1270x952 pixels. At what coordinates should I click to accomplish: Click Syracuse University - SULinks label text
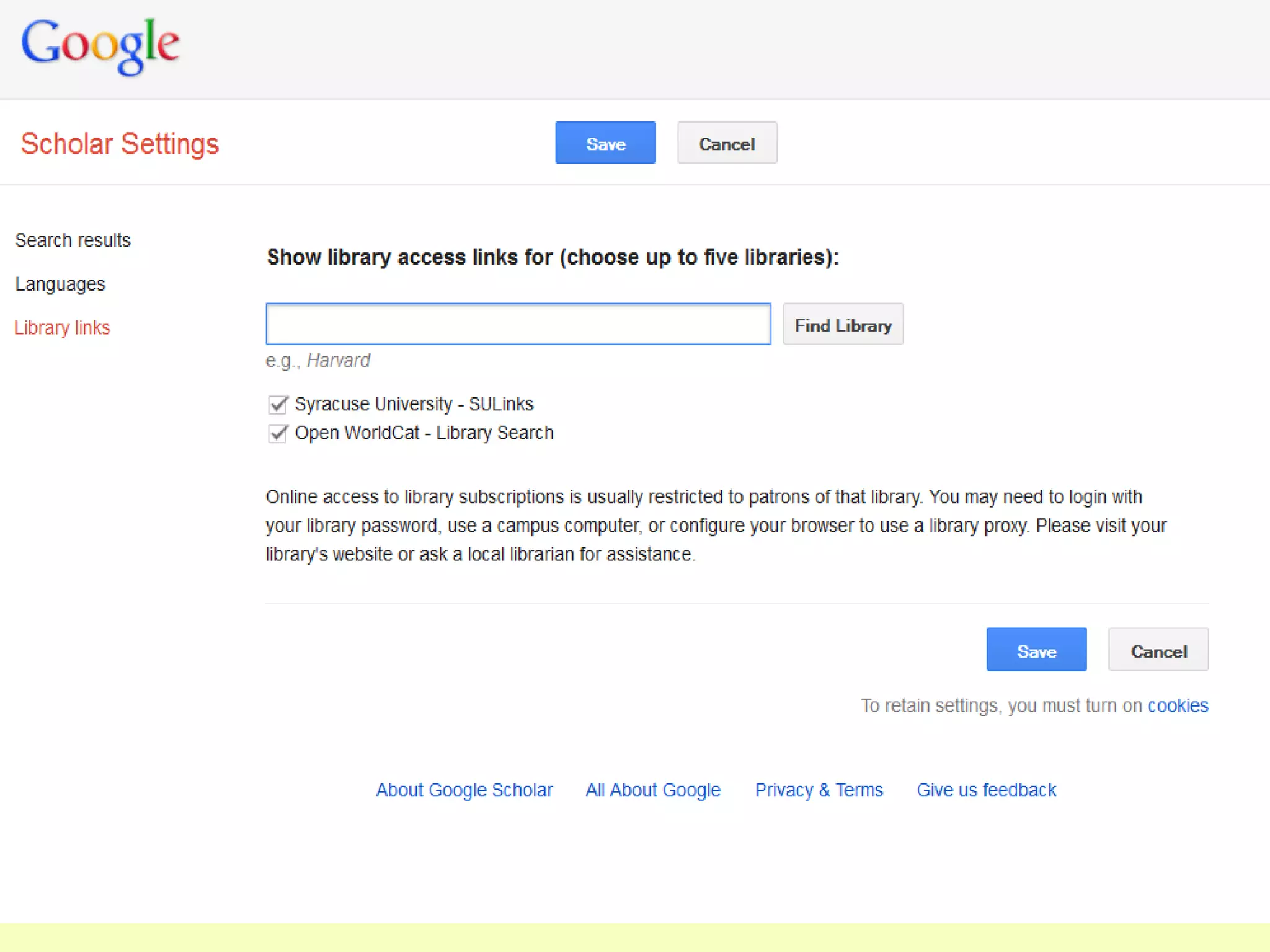click(414, 404)
